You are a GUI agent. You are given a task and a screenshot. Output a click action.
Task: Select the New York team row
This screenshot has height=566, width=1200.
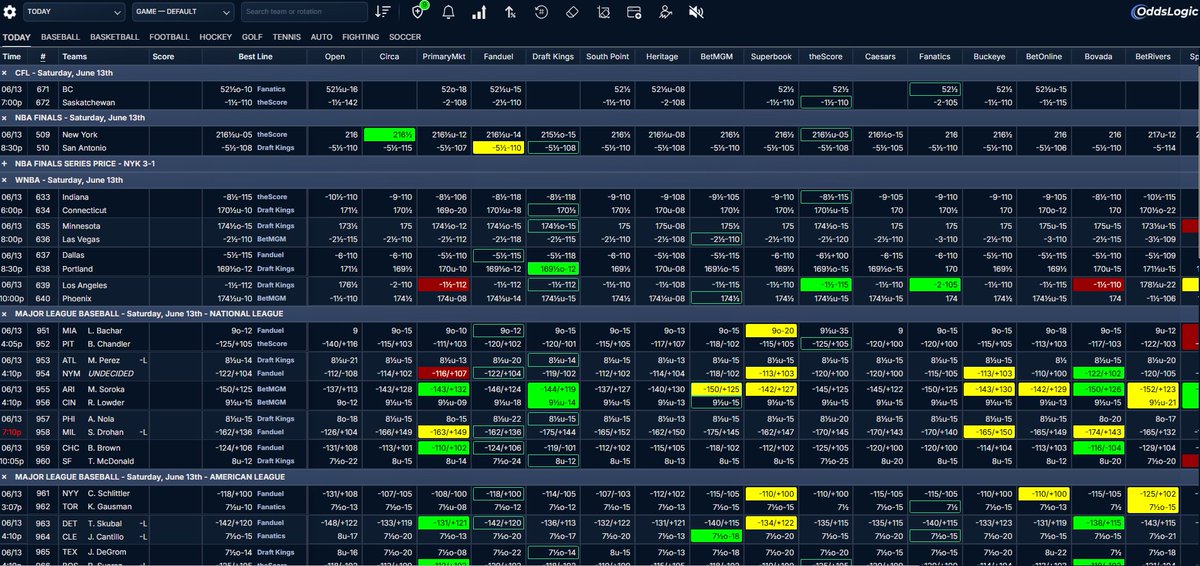[x=82, y=133]
